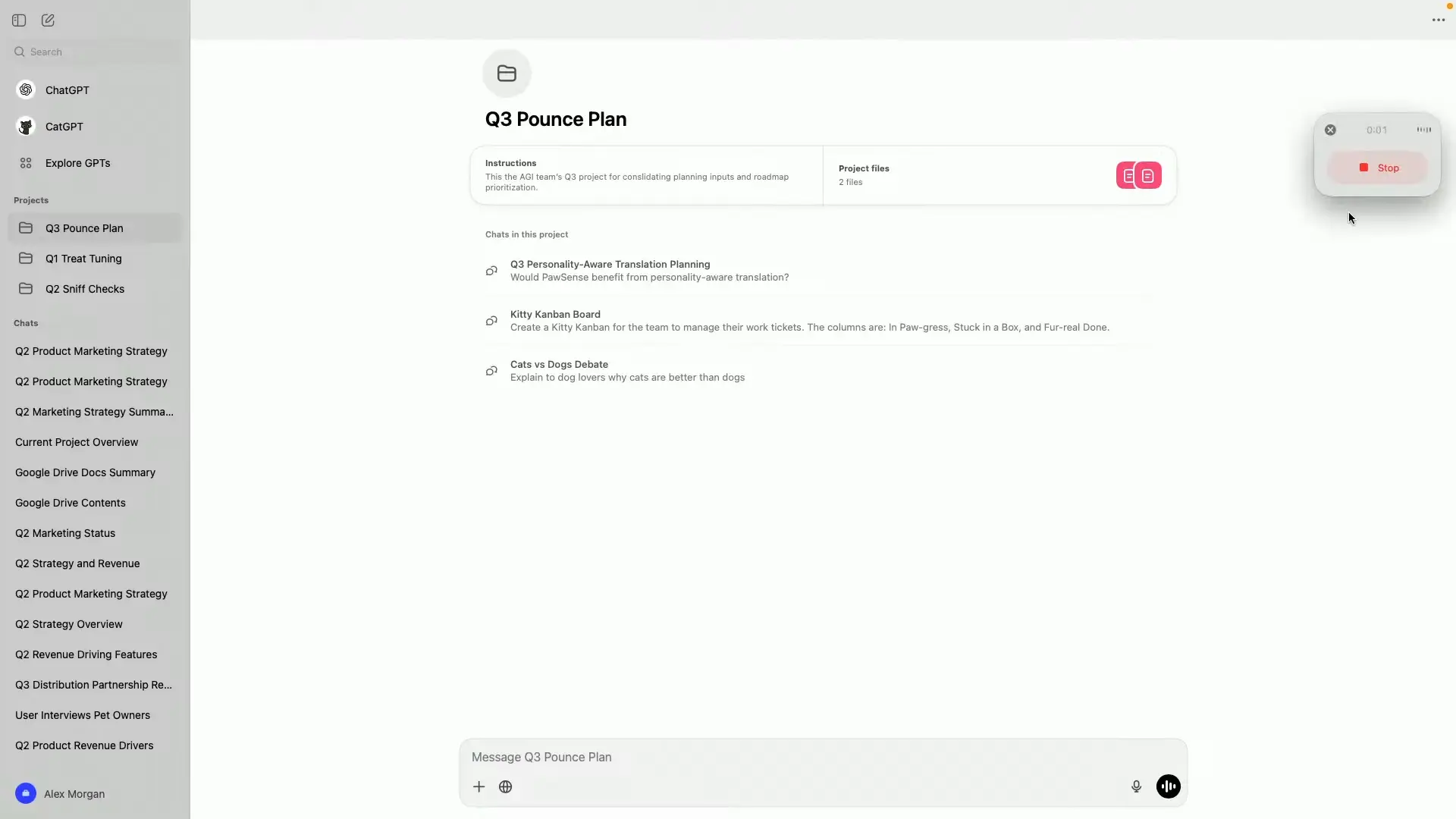
Task: Open the three-dots options menu
Action: [1438, 20]
